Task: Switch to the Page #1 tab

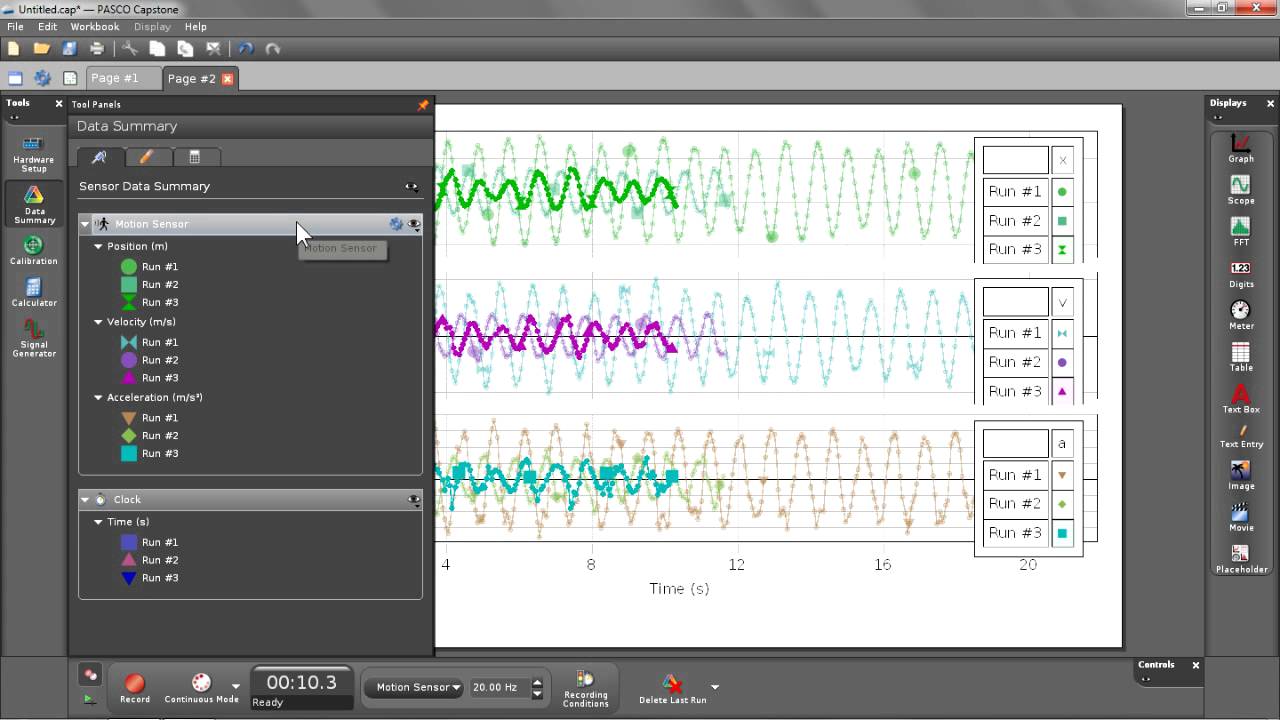Action: [121, 78]
